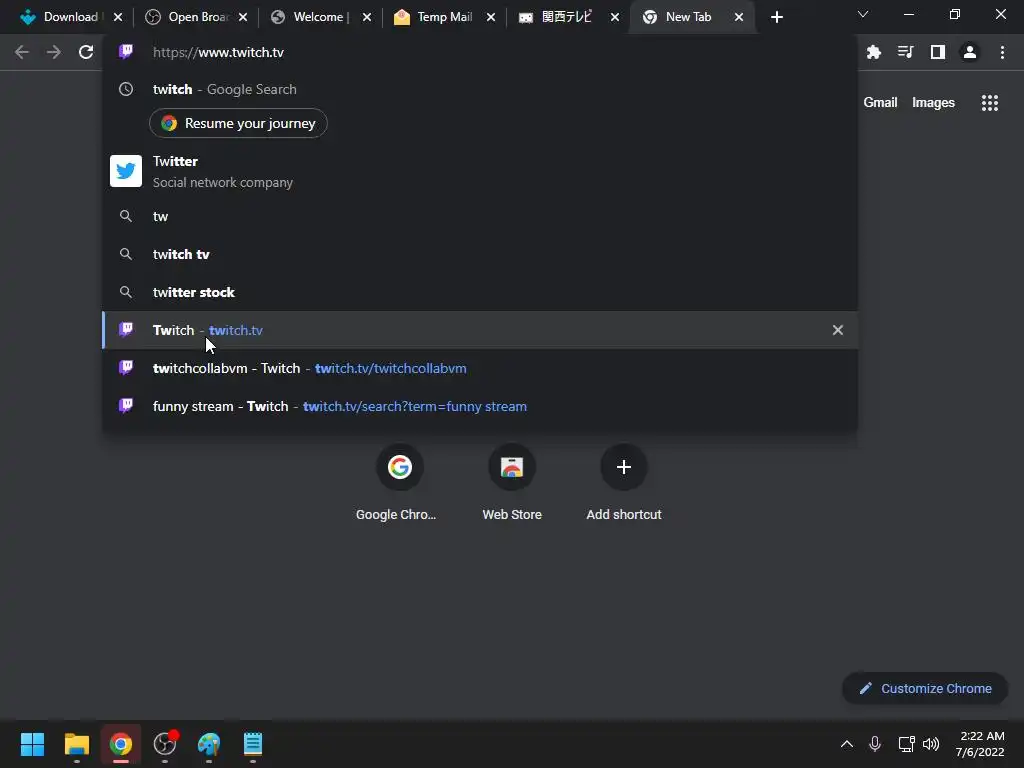Click the Customize Chrome button
The height and width of the screenshot is (768, 1024).
pyautogui.click(x=925, y=688)
